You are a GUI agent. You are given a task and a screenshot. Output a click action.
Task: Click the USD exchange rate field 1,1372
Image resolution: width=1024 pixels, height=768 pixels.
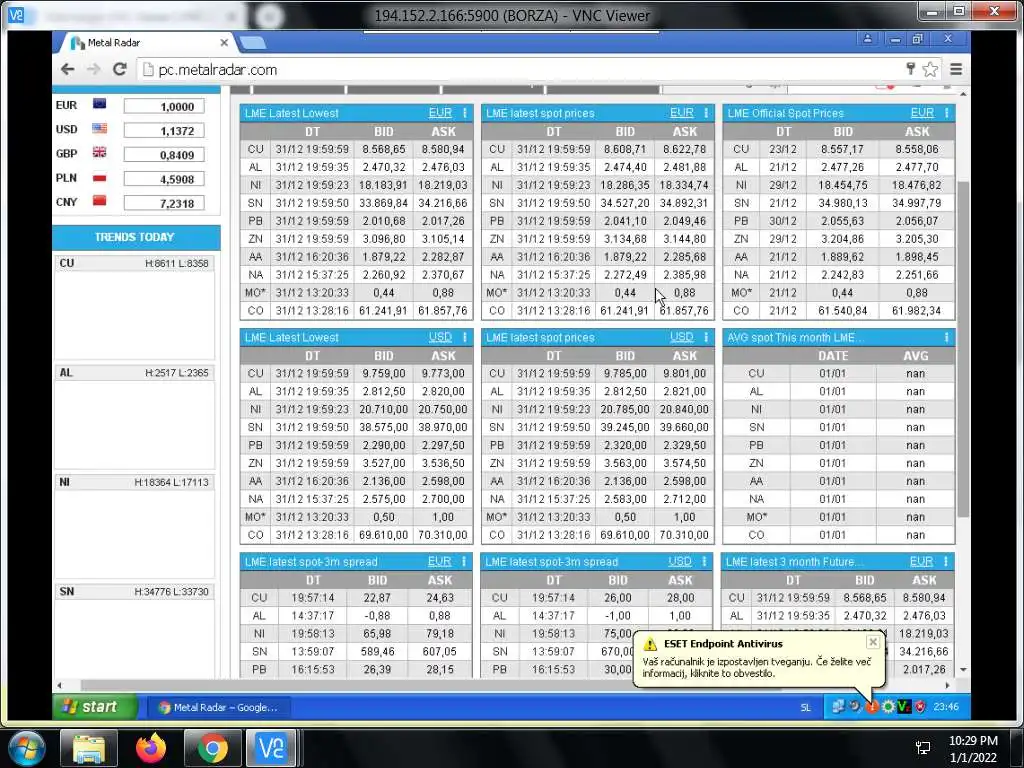coord(164,131)
